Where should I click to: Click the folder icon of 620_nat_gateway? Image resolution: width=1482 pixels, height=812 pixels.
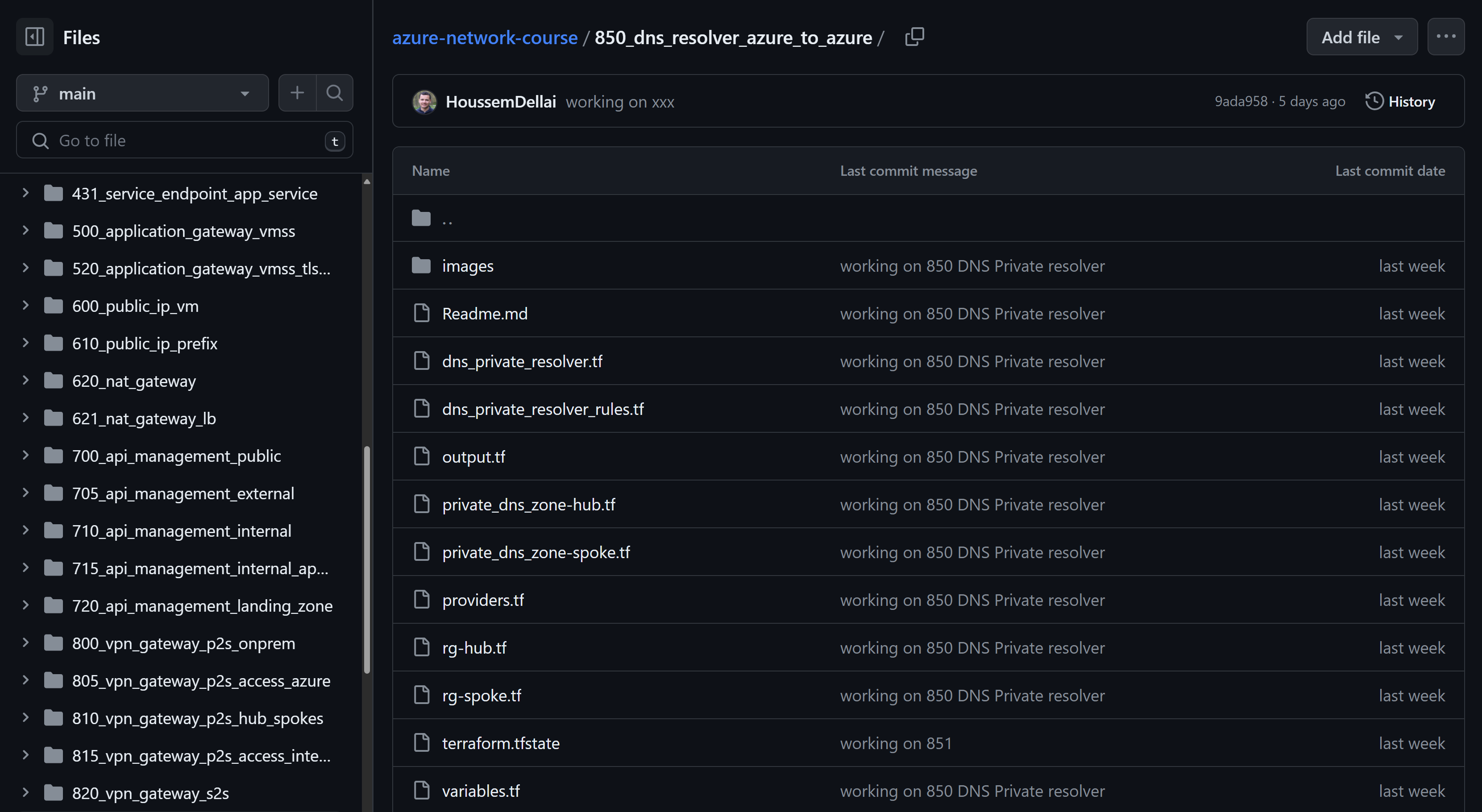[54, 381]
